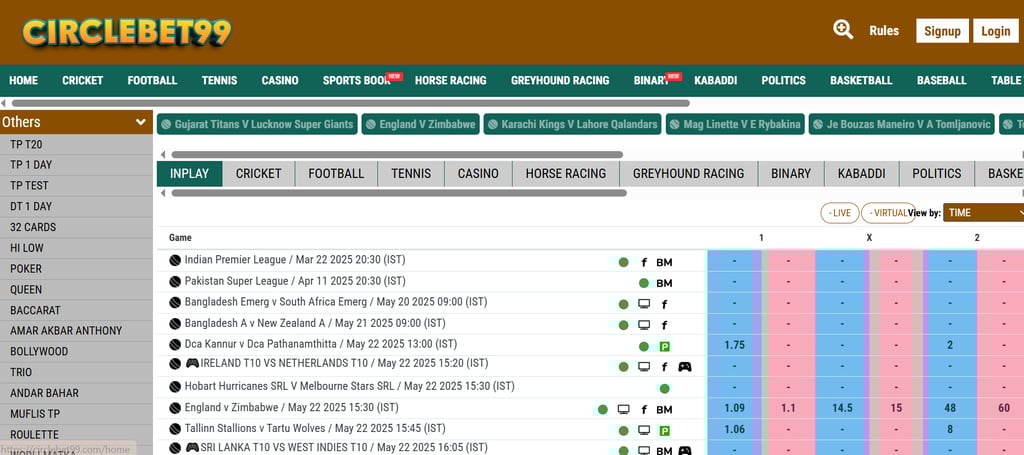
Task: Click the cricket ball icon beside Indian Premier League
Action: click(x=174, y=260)
